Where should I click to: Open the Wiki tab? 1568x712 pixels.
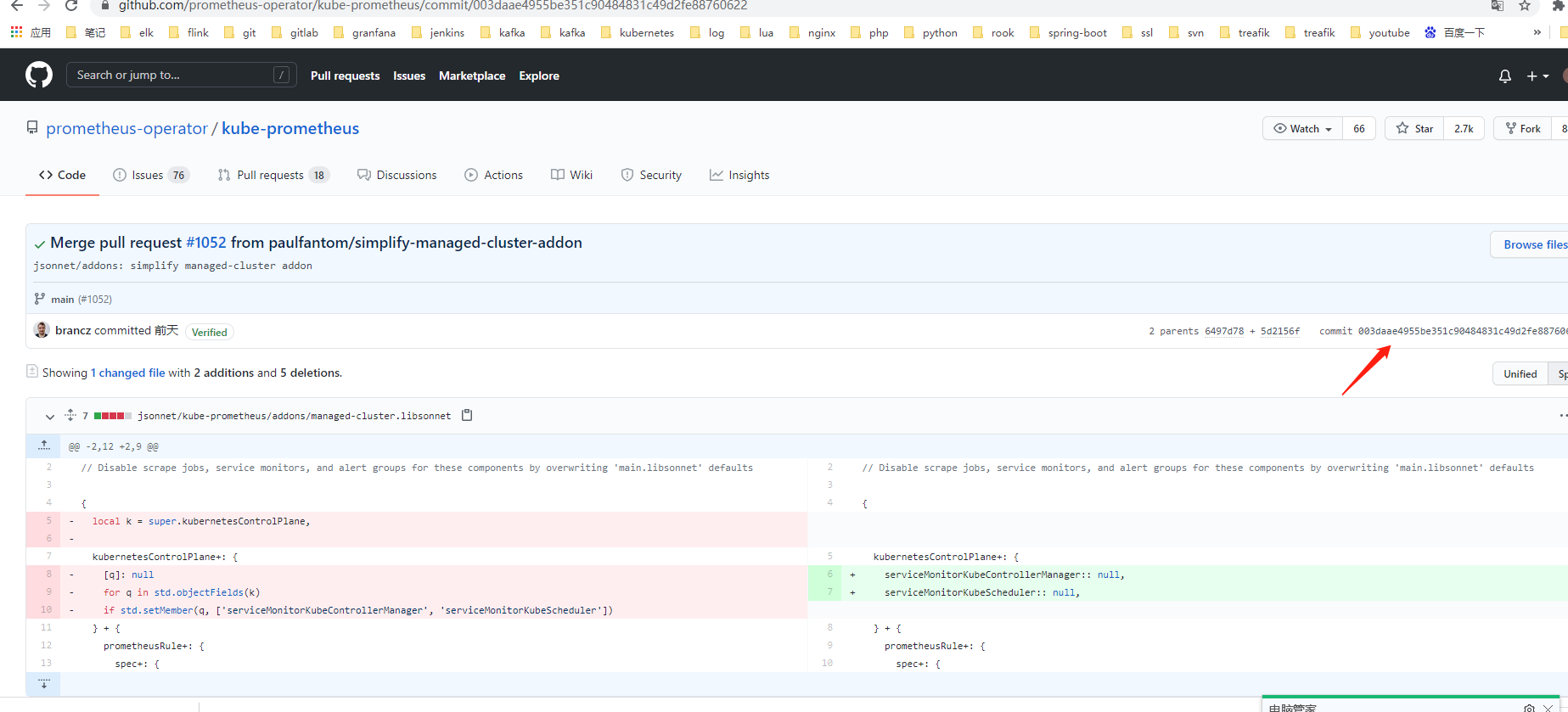pyautogui.click(x=571, y=175)
